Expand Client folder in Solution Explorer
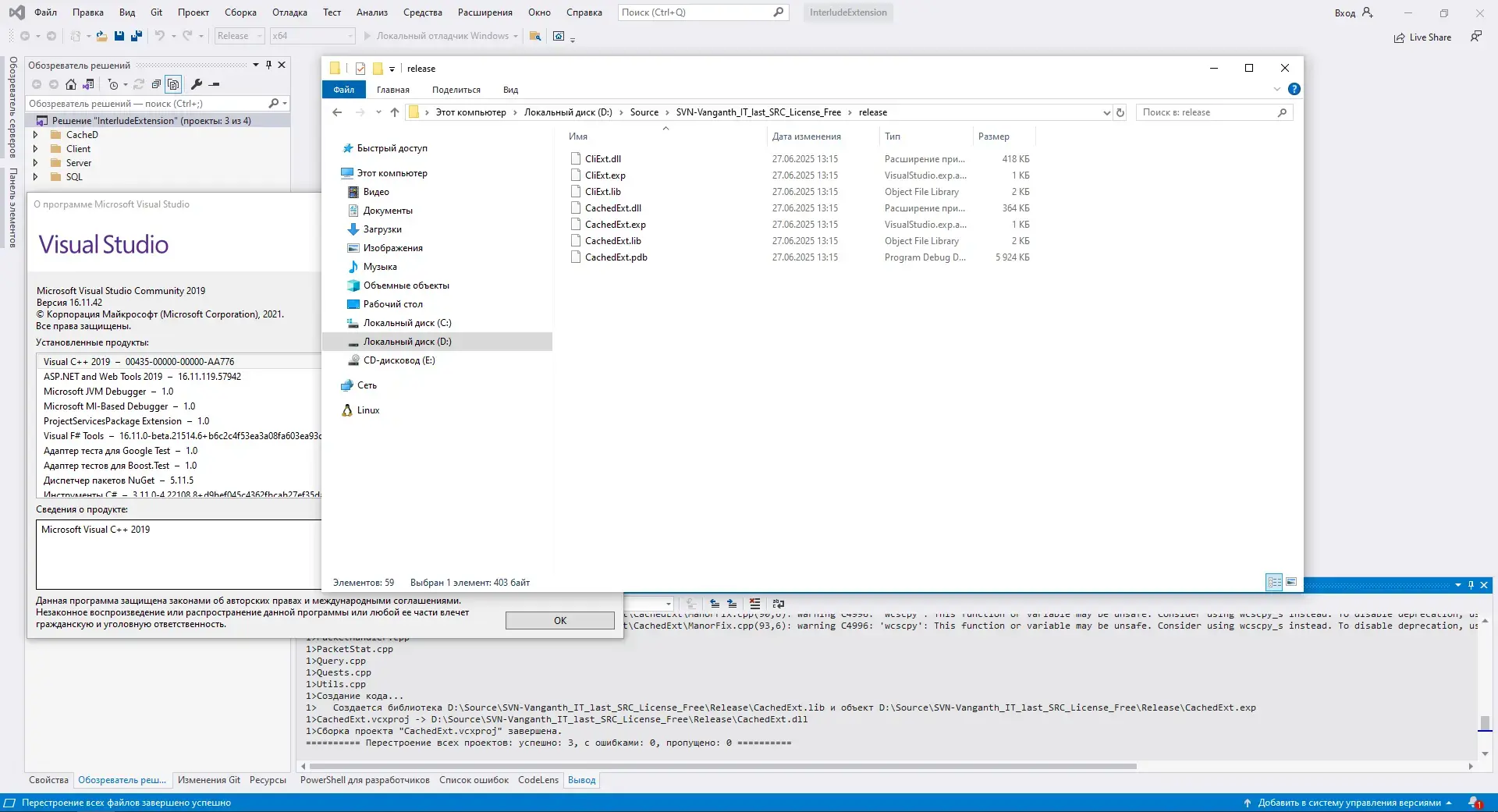1498x812 pixels. click(x=35, y=149)
